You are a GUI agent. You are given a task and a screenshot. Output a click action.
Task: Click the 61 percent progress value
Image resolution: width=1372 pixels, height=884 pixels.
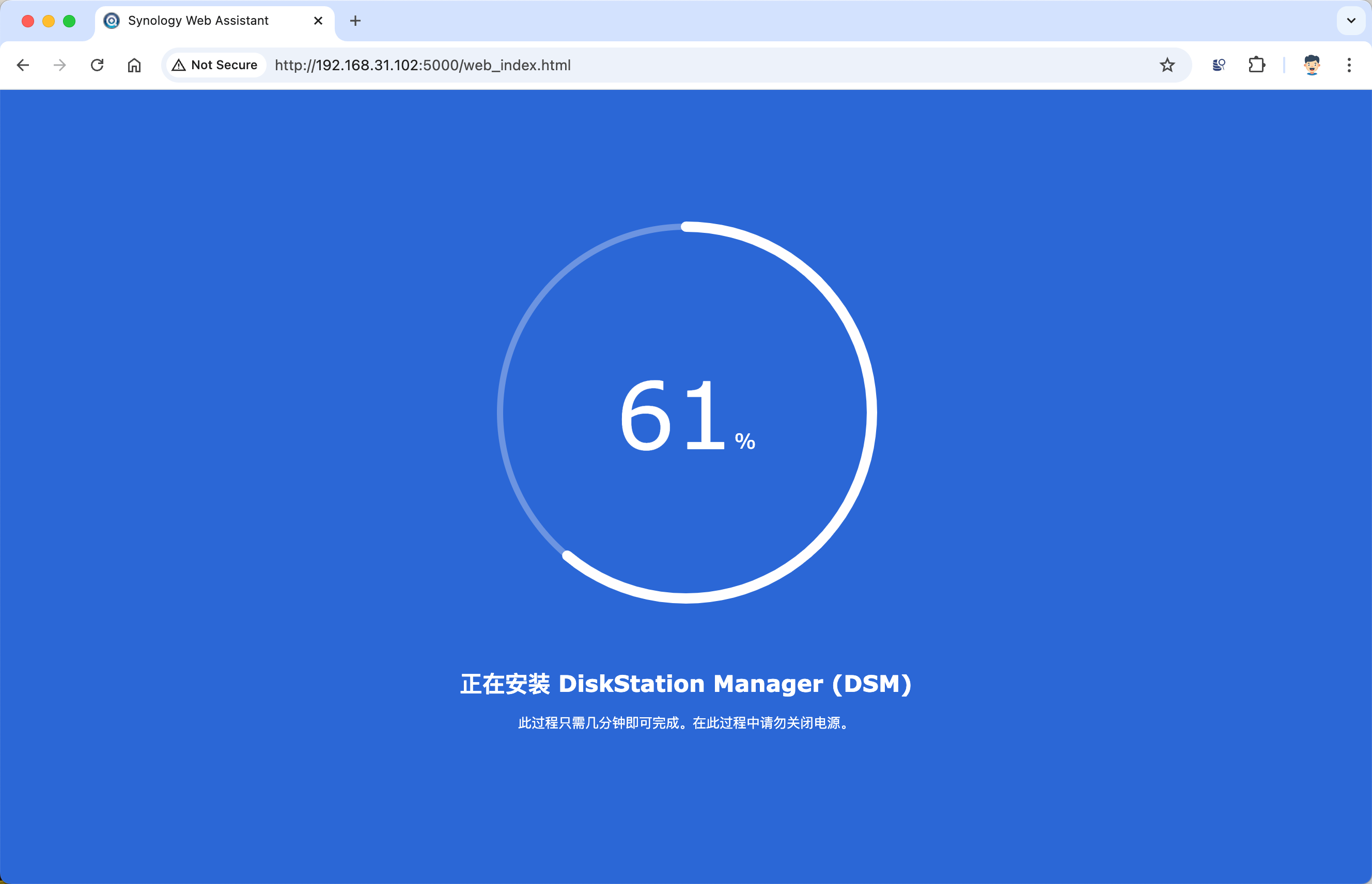click(x=687, y=416)
